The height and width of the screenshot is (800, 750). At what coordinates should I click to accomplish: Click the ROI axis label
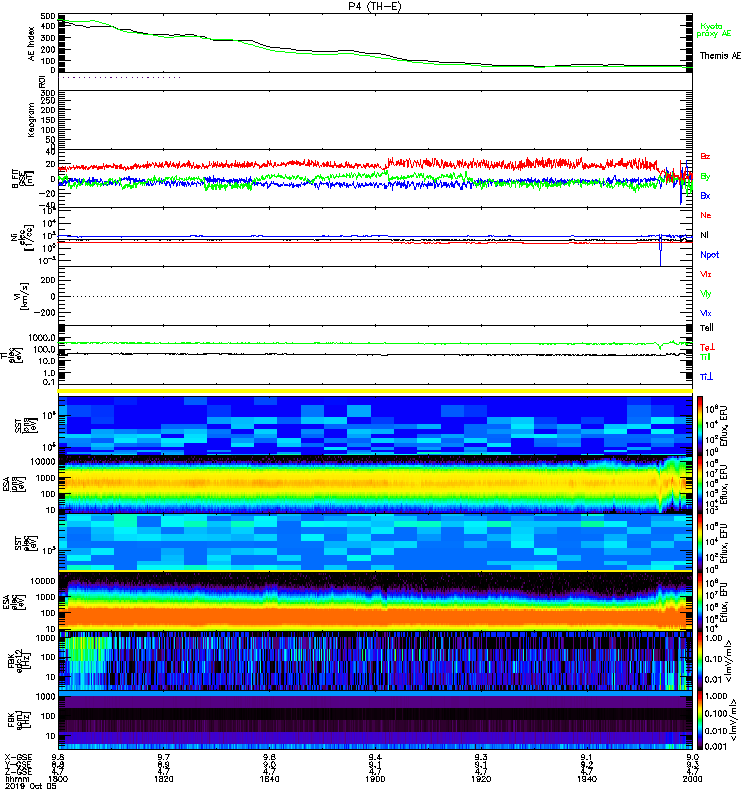point(43,81)
